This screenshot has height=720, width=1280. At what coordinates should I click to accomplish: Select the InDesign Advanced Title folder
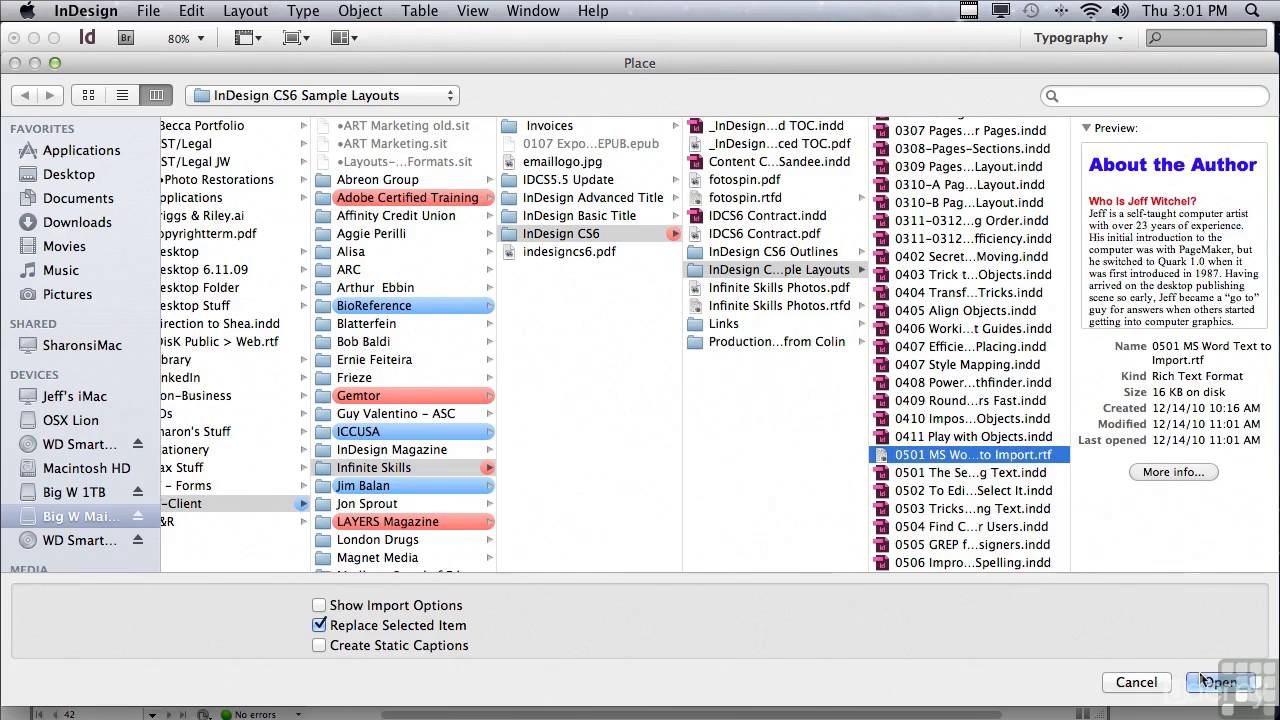click(x=590, y=197)
